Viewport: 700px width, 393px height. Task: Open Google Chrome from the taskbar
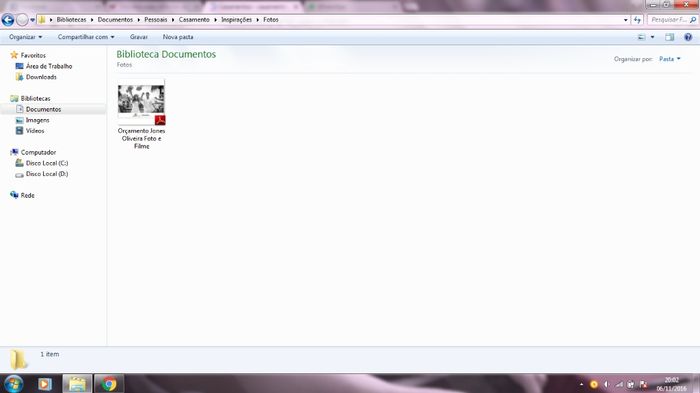(108, 384)
